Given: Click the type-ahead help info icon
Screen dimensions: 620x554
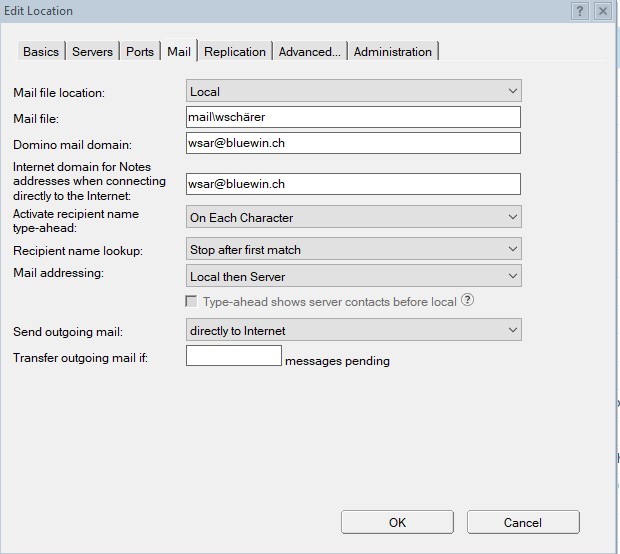Looking at the screenshot, I should (467, 301).
